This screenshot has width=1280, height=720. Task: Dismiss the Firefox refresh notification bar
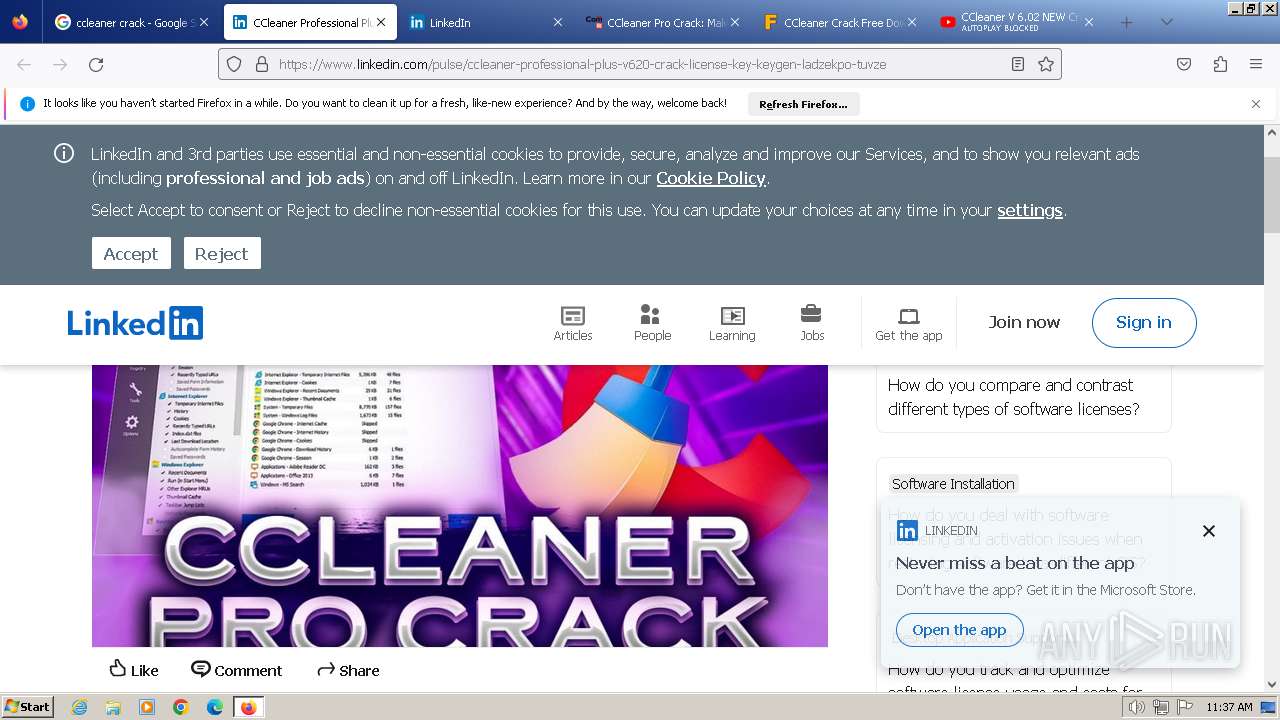pos(1256,104)
